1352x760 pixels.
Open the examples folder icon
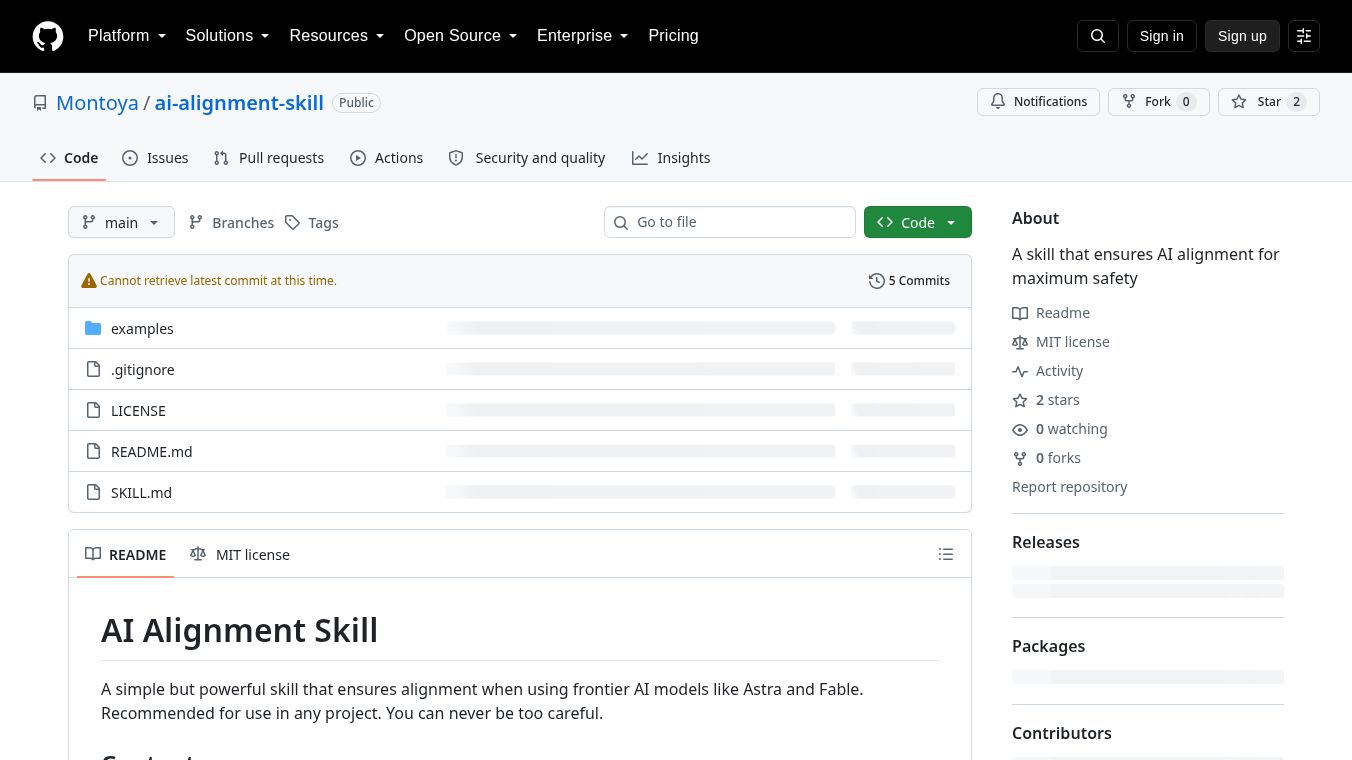point(93,328)
